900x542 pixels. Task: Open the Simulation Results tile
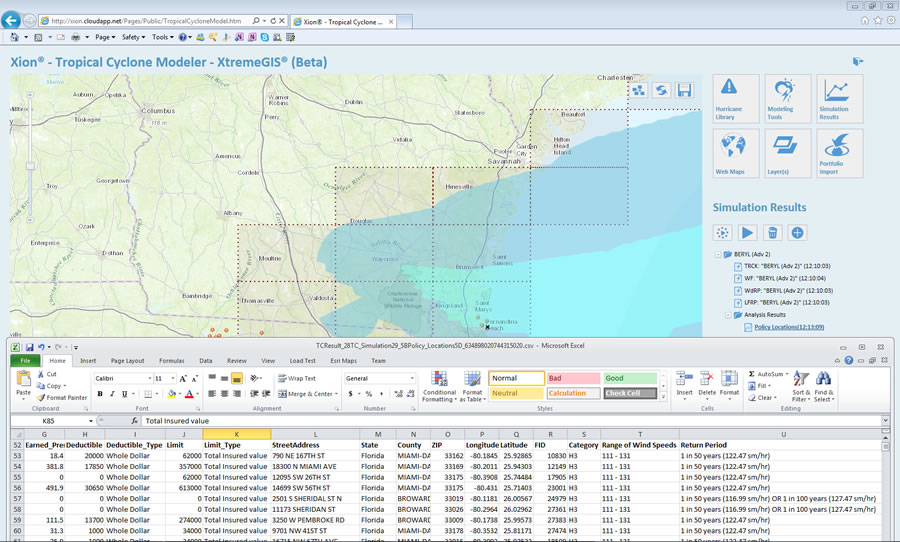pos(840,98)
